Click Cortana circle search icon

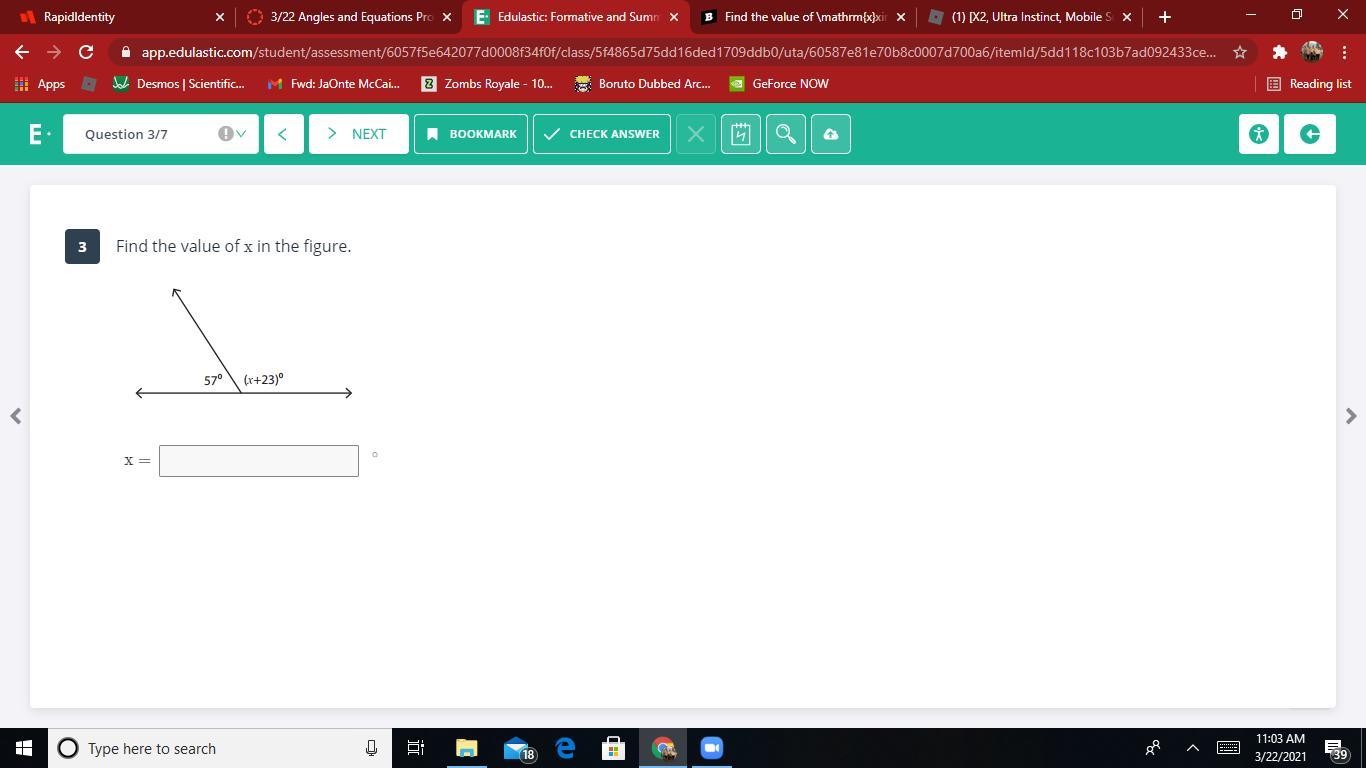pyautogui.click(x=68, y=748)
